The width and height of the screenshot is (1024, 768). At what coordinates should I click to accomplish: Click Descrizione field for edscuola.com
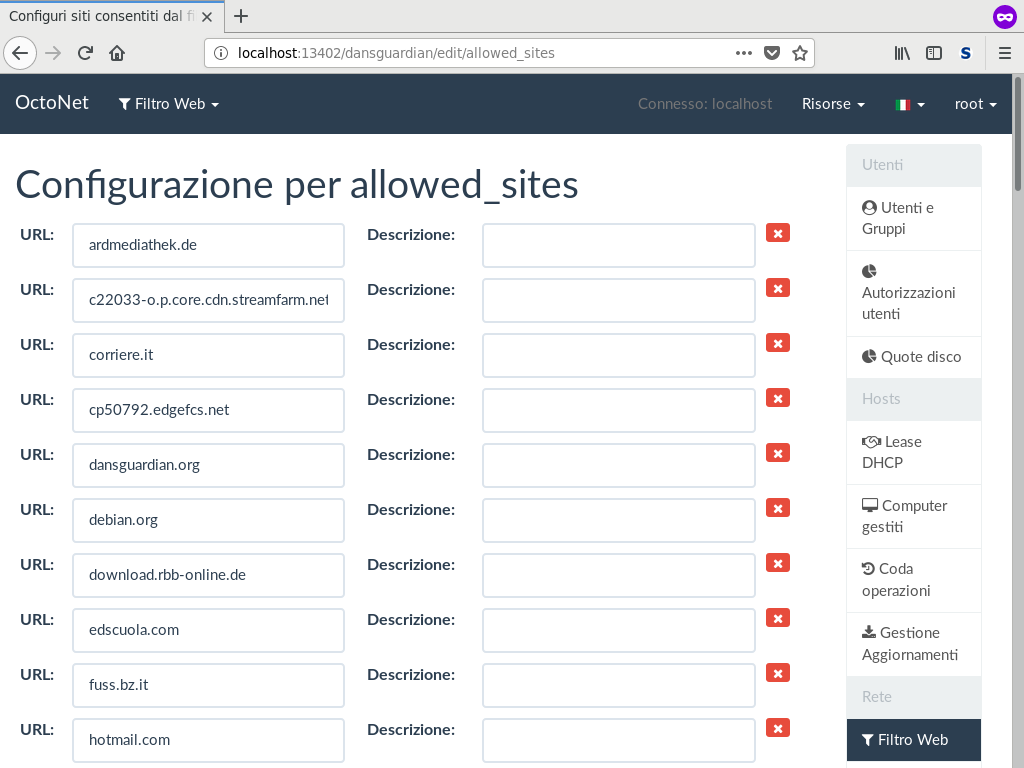coord(618,630)
